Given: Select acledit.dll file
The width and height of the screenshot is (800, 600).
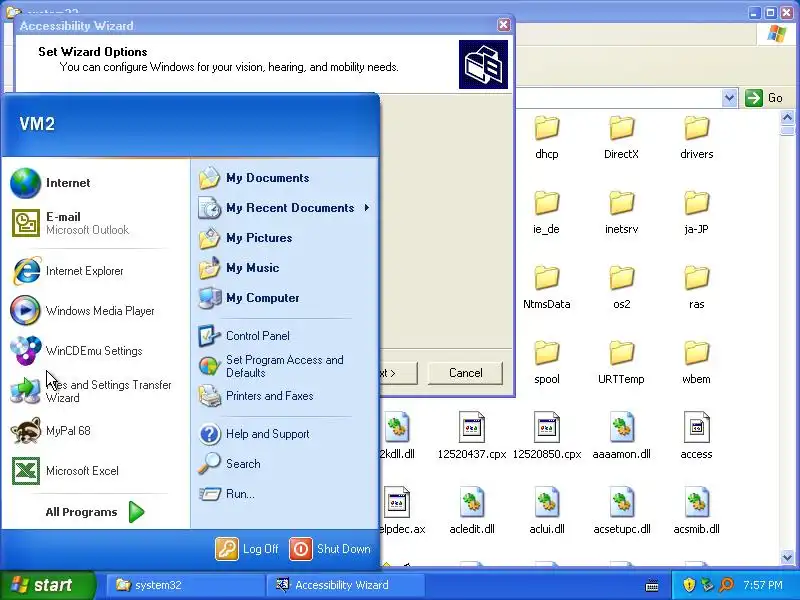Looking at the screenshot, I should point(472,510).
